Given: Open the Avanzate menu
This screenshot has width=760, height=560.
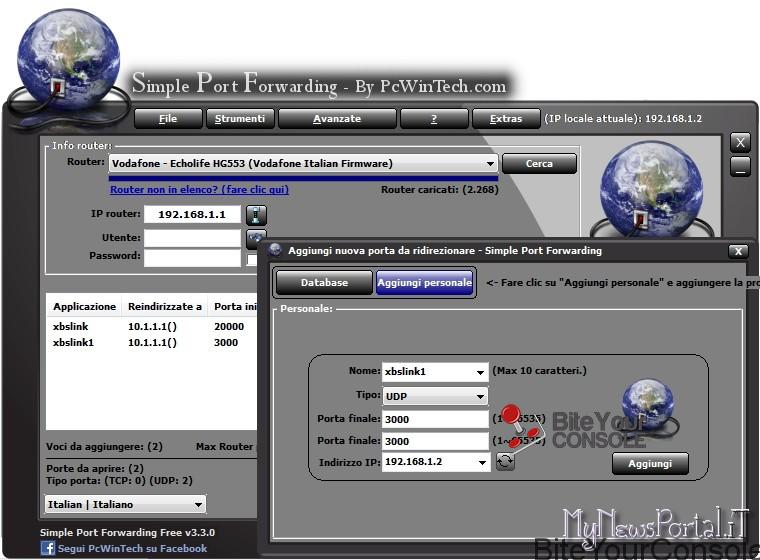Looking at the screenshot, I should tap(337, 119).
